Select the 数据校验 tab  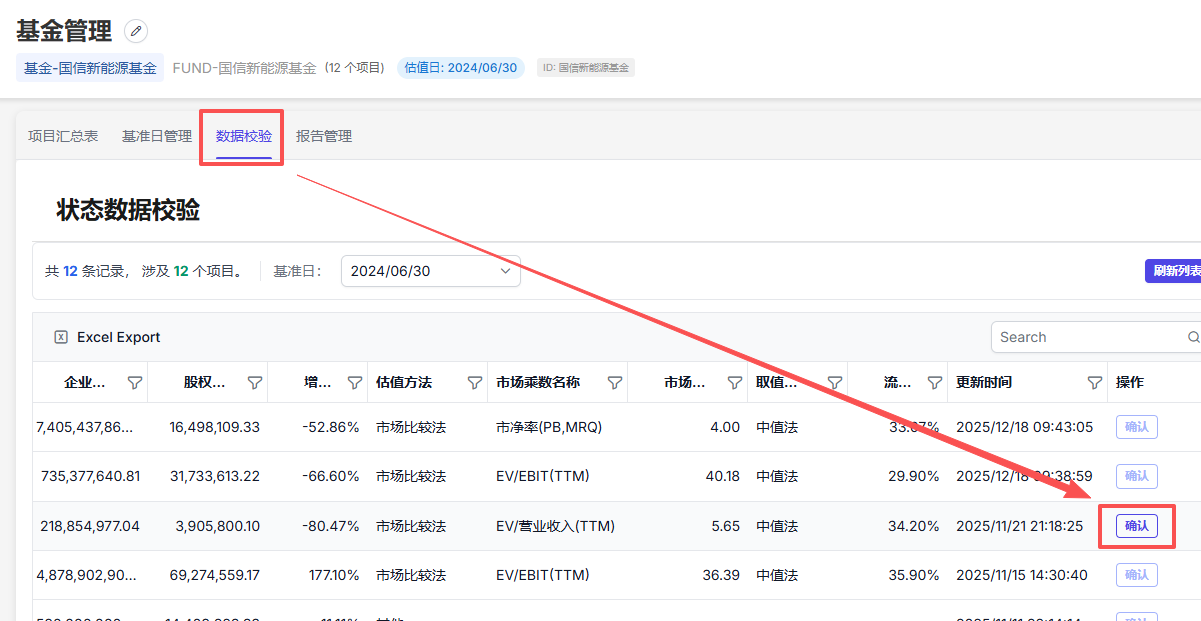244,136
